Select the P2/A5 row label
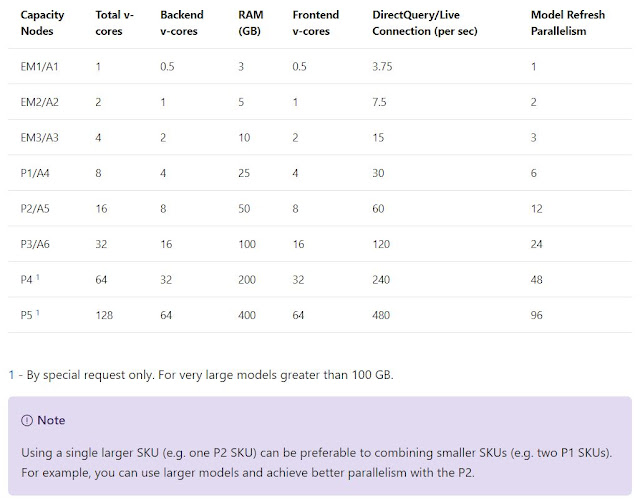The height and width of the screenshot is (503, 640). [x=35, y=208]
